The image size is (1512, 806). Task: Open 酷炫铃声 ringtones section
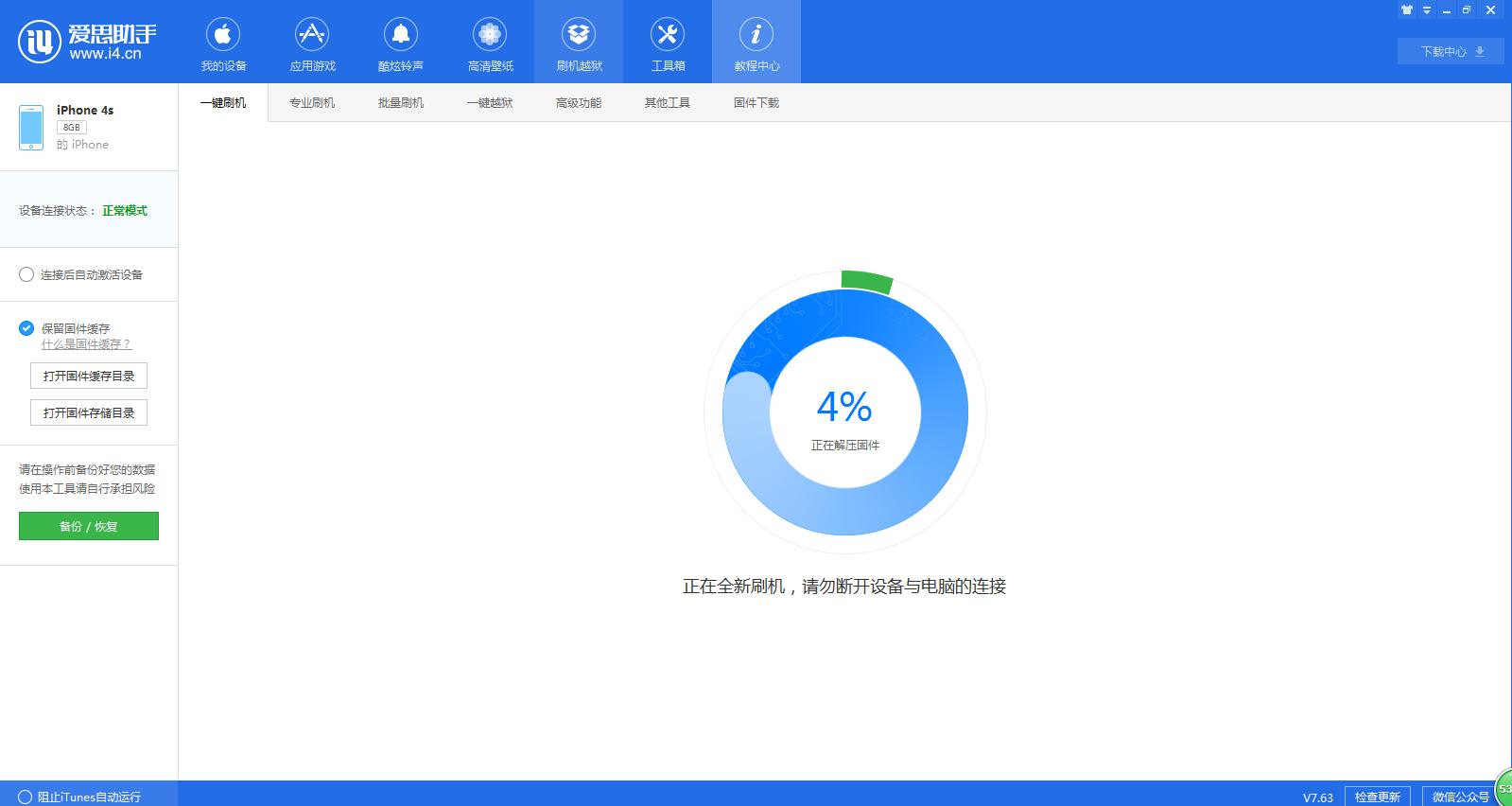coord(401,44)
